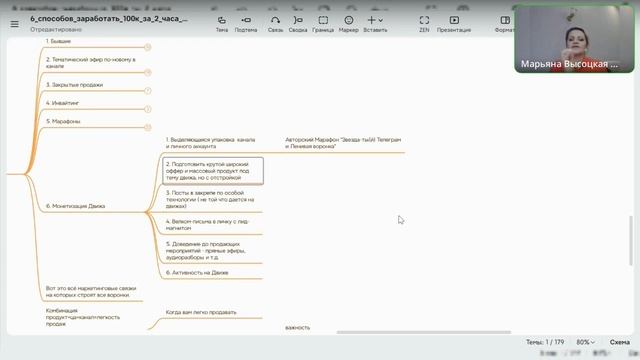Click Марьяна Высоцкая video thumbnail
The height and width of the screenshot is (360, 640).
[x=574, y=39]
